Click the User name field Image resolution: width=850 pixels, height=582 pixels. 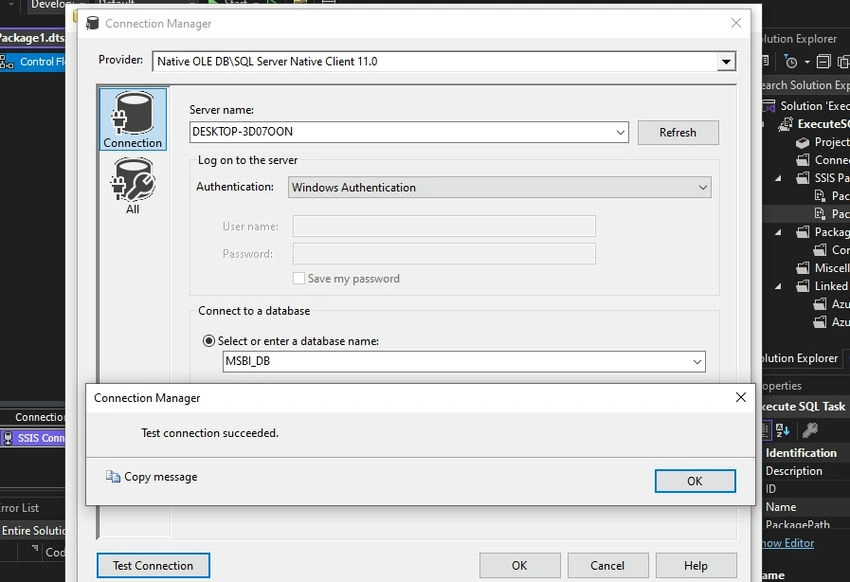(444, 226)
